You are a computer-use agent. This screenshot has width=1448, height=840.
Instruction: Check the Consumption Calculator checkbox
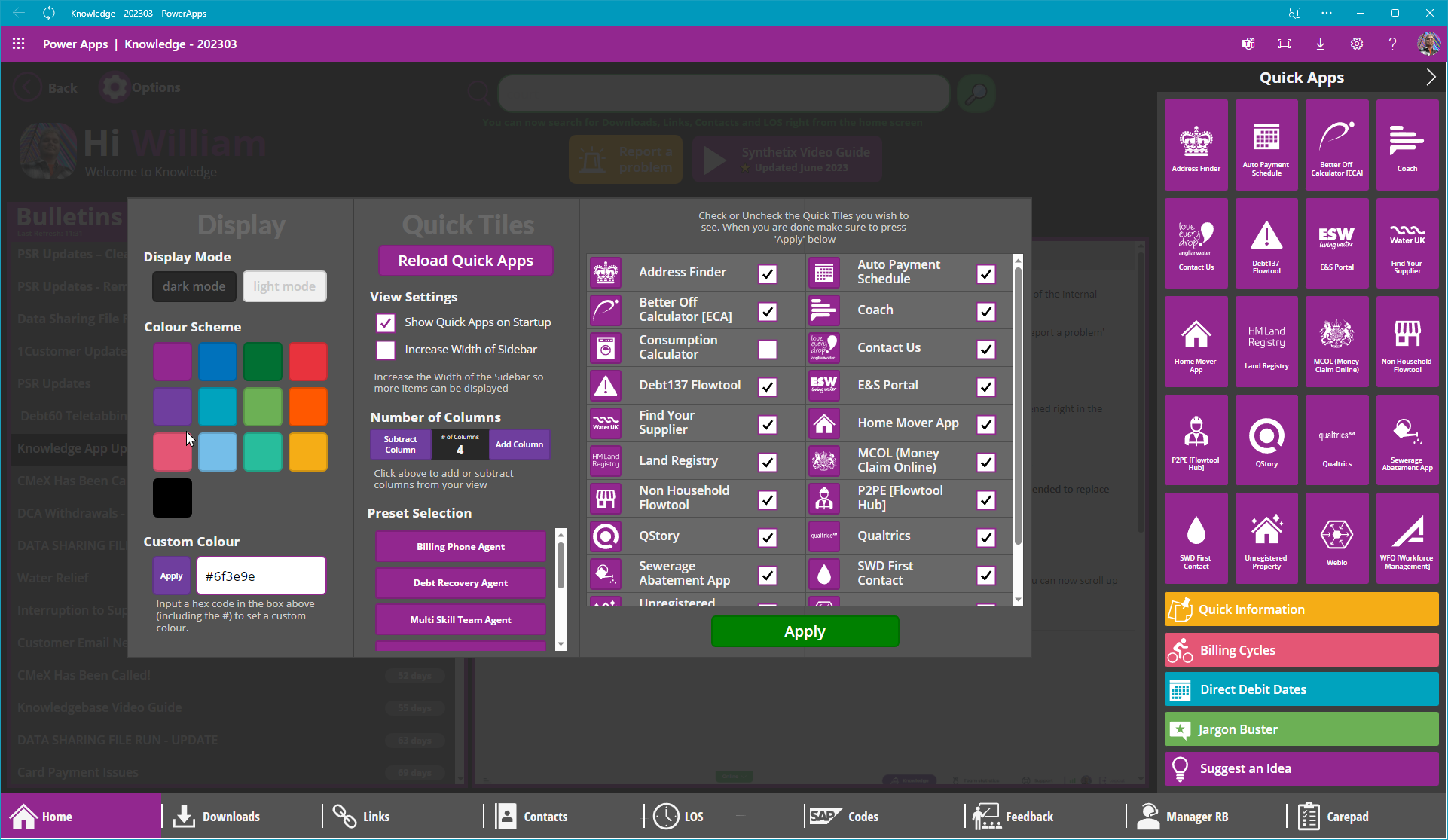pos(767,350)
